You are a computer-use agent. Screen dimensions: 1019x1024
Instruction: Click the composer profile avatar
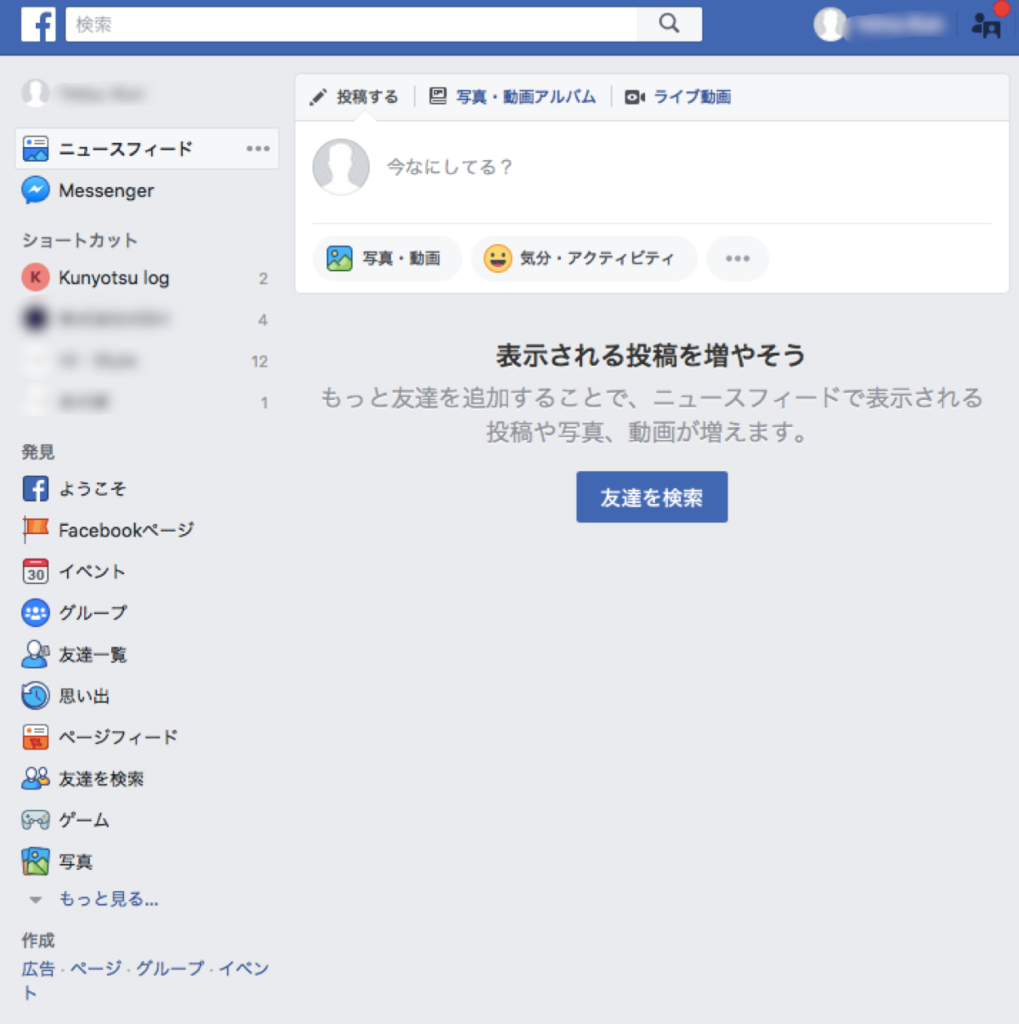pyautogui.click(x=341, y=167)
